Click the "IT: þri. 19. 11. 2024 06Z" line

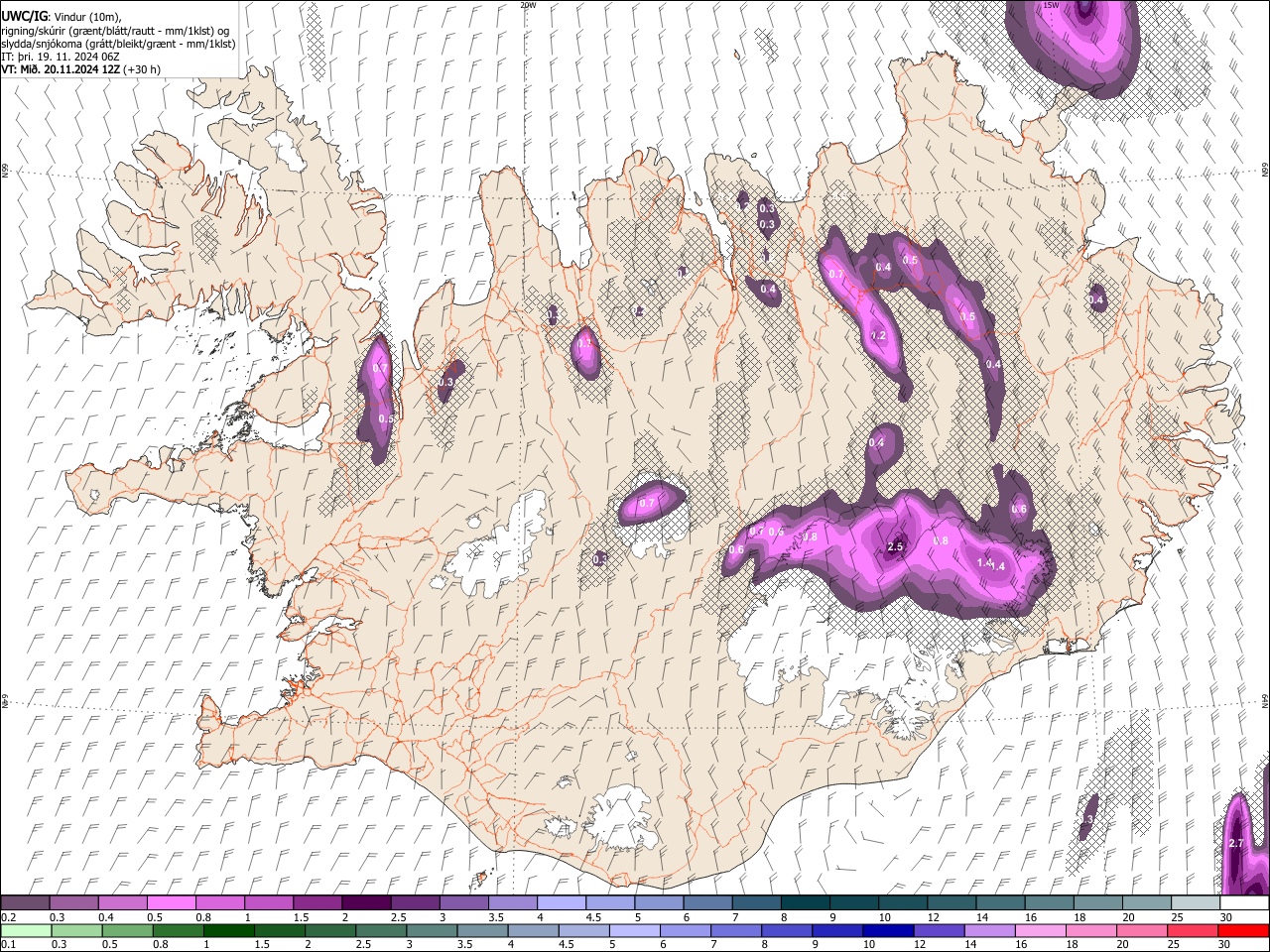[x=60, y=57]
